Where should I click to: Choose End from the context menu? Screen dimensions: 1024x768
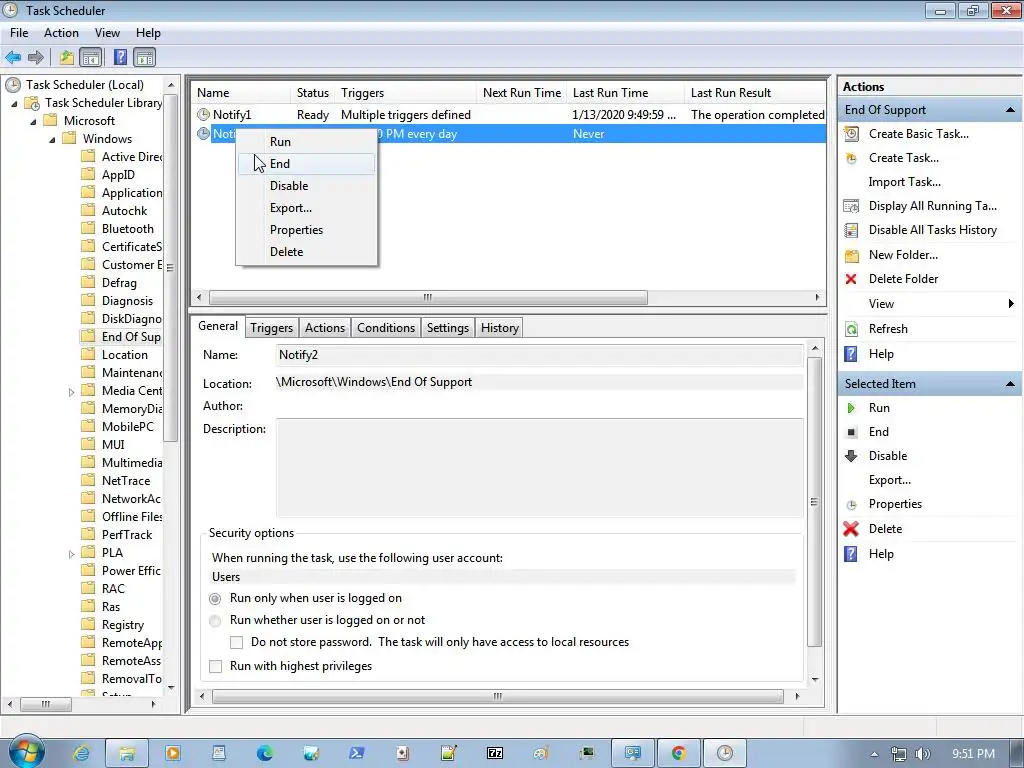[306, 164]
